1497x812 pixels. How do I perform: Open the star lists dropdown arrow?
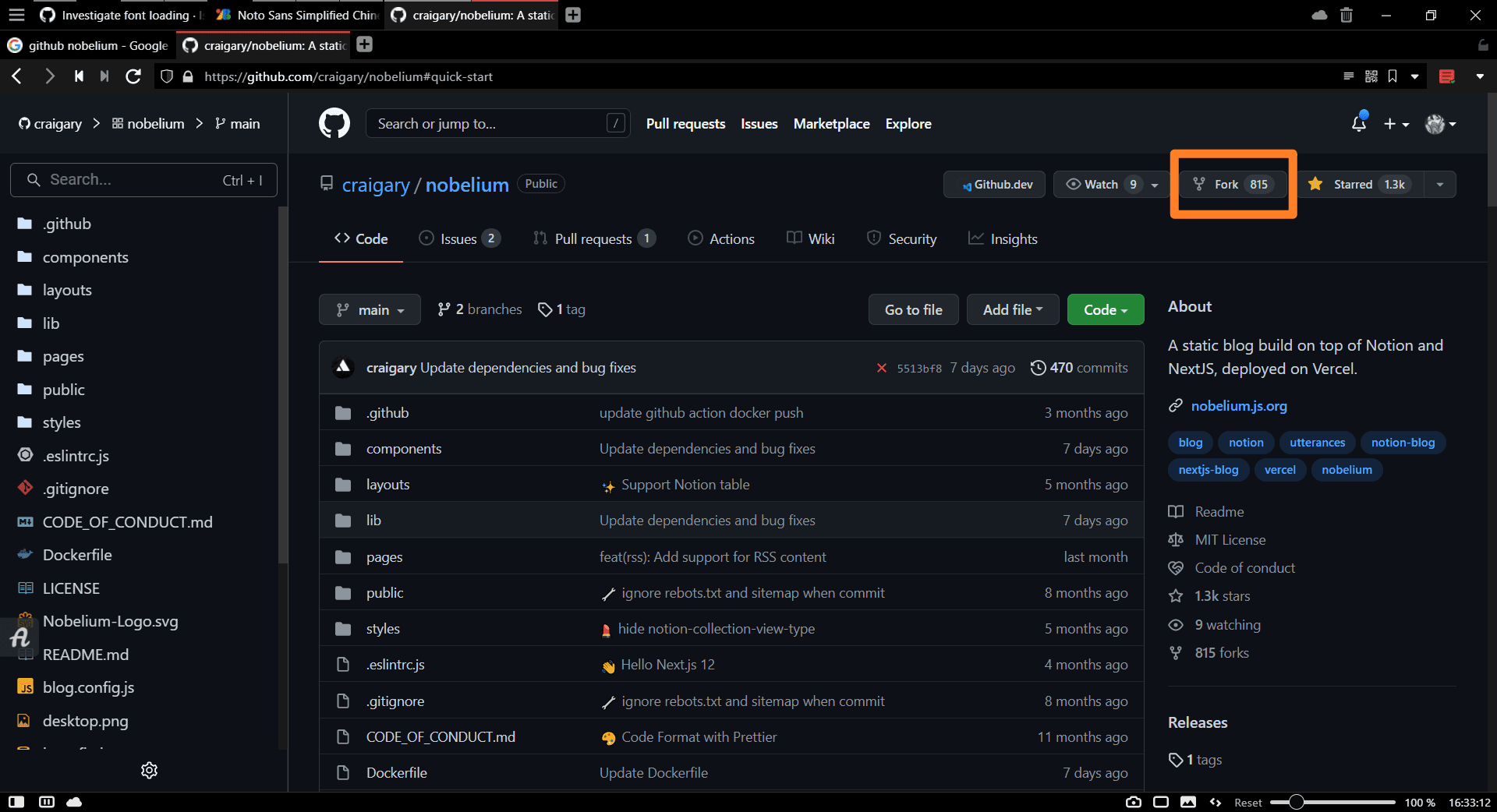(1440, 184)
